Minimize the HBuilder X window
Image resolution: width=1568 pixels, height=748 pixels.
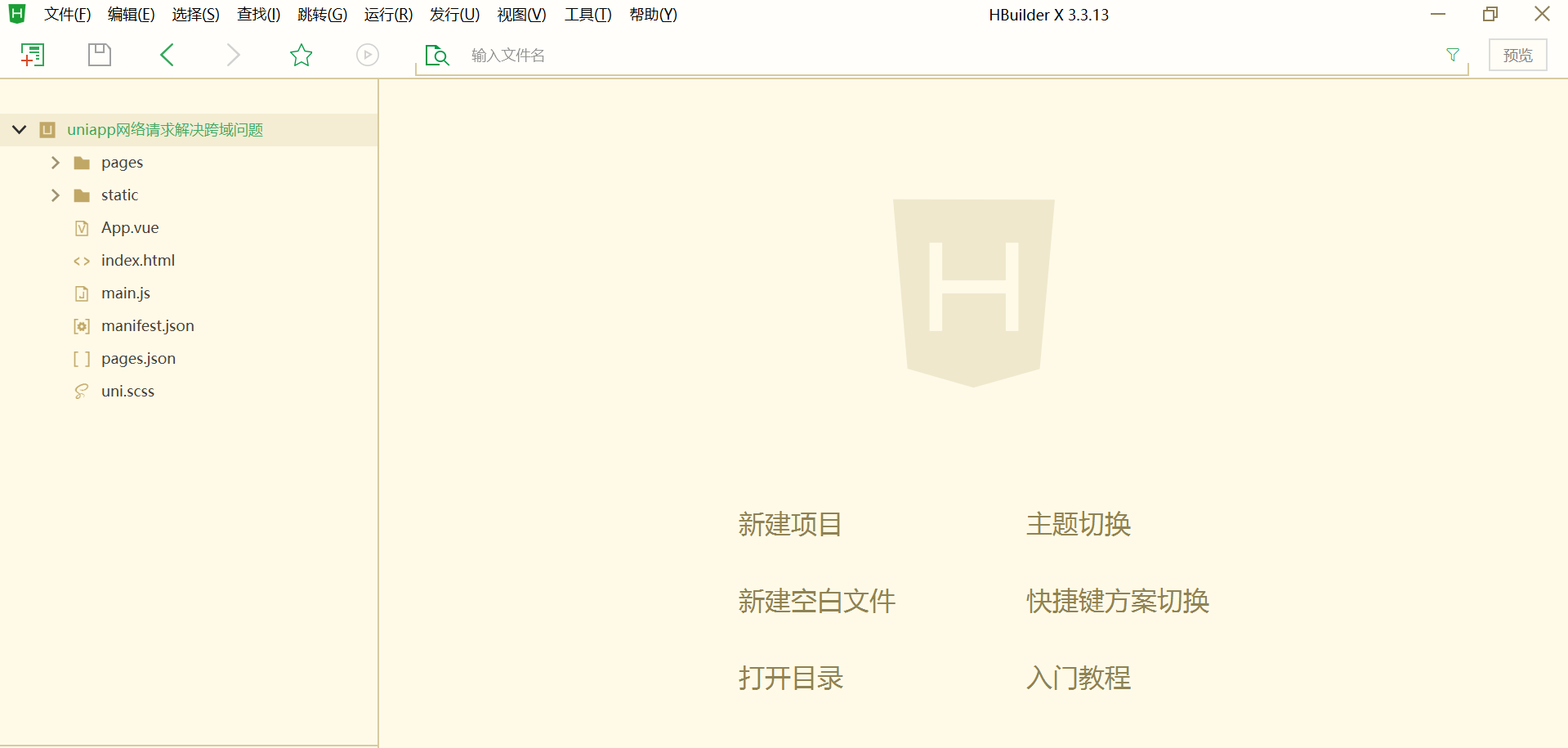click(1438, 14)
